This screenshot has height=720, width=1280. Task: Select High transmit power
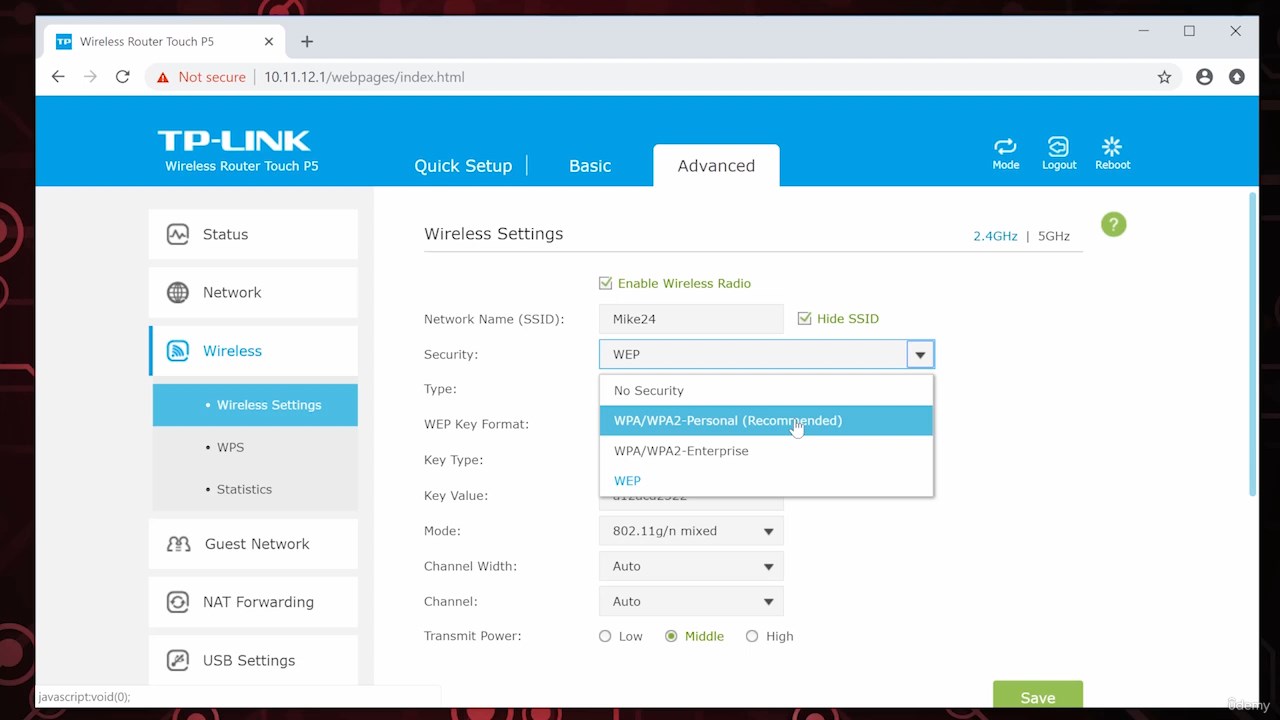[x=752, y=636]
